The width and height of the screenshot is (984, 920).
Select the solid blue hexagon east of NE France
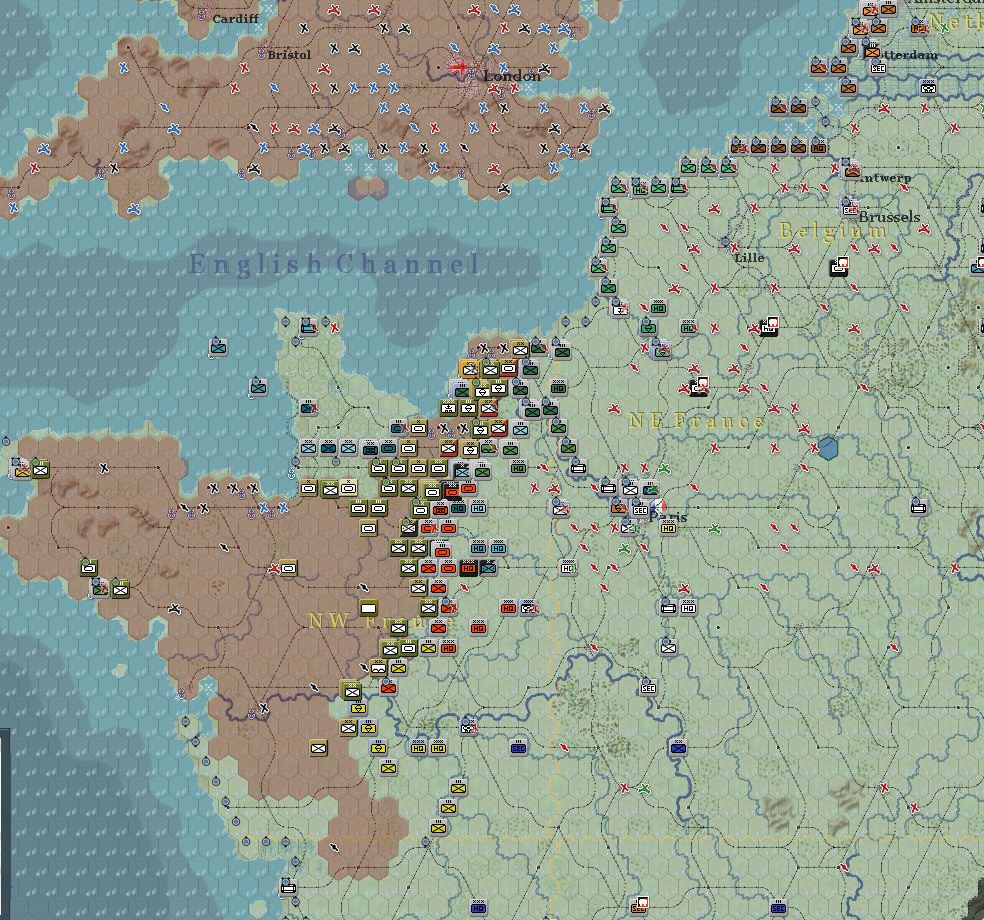pos(828,448)
